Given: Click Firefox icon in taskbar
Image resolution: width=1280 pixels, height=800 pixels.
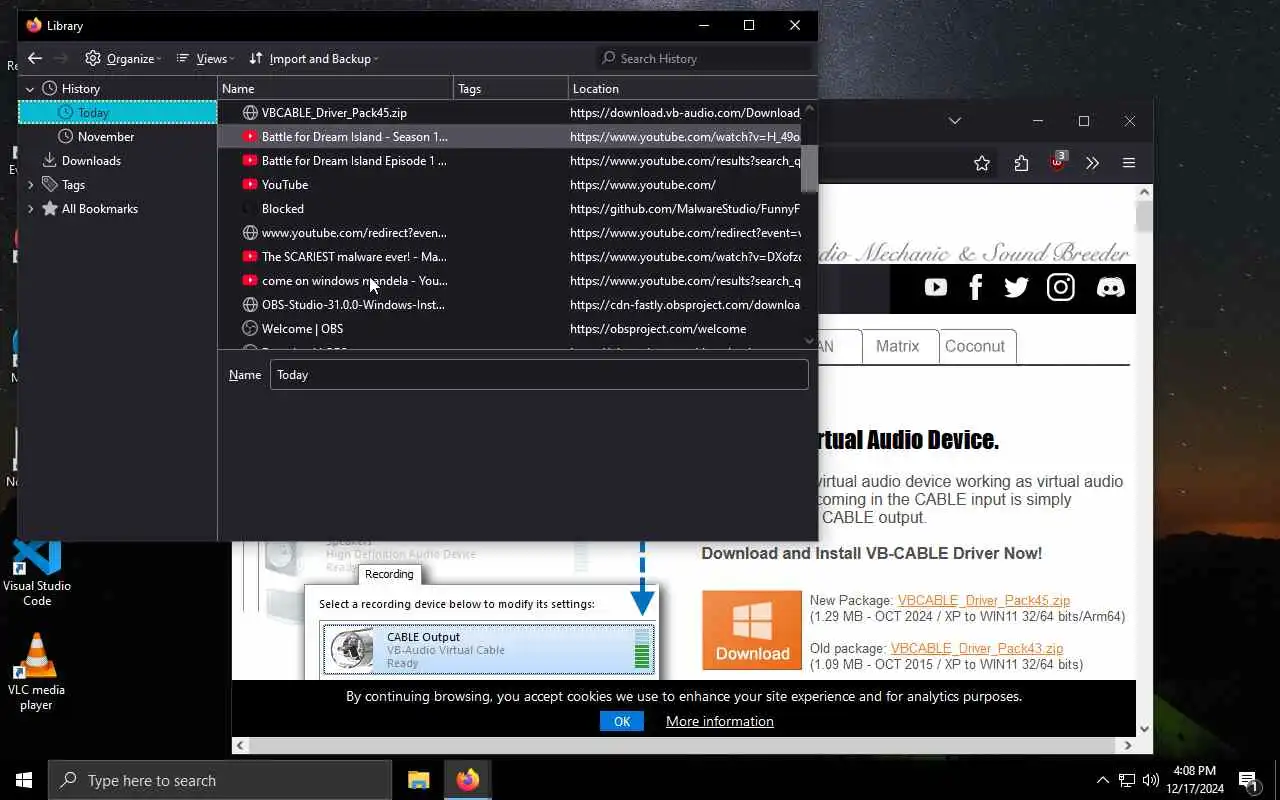Looking at the screenshot, I should 467,780.
